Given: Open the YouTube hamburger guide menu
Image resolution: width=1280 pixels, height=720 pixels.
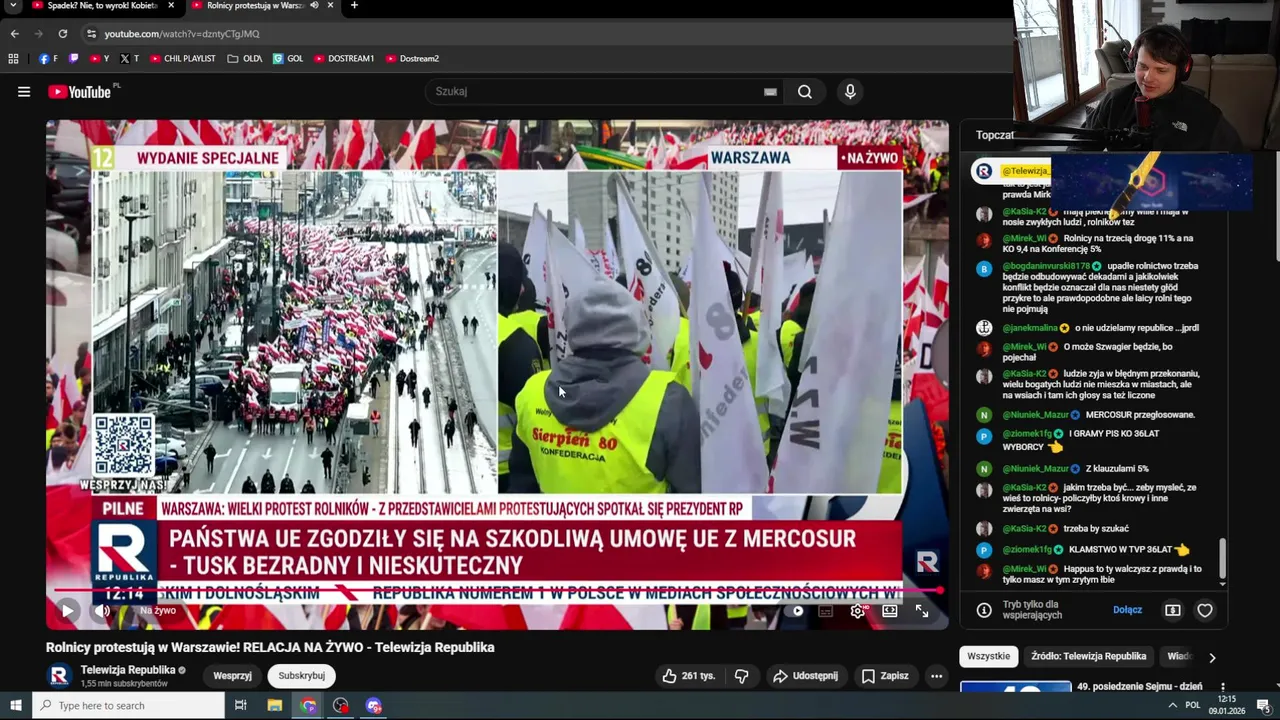Looking at the screenshot, I should click(x=24, y=92).
